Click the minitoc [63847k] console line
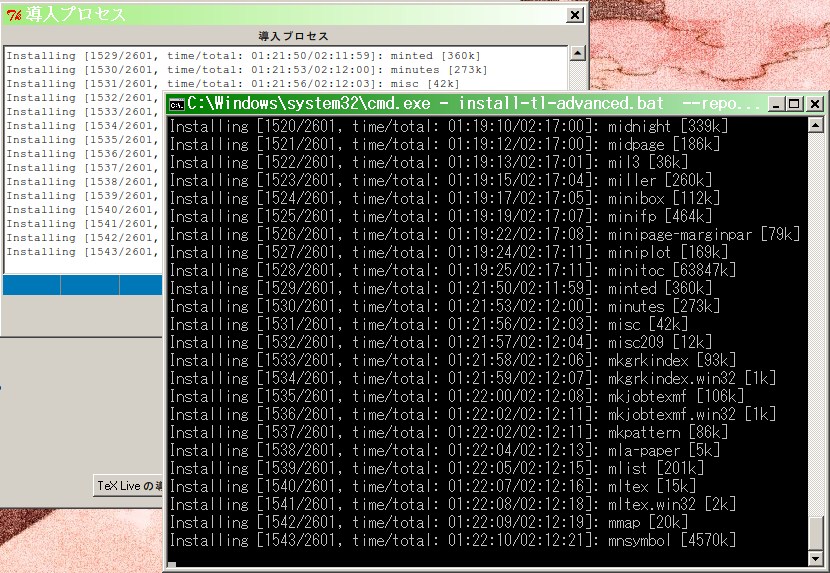This screenshot has width=830, height=573. click(x=452, y=270)
